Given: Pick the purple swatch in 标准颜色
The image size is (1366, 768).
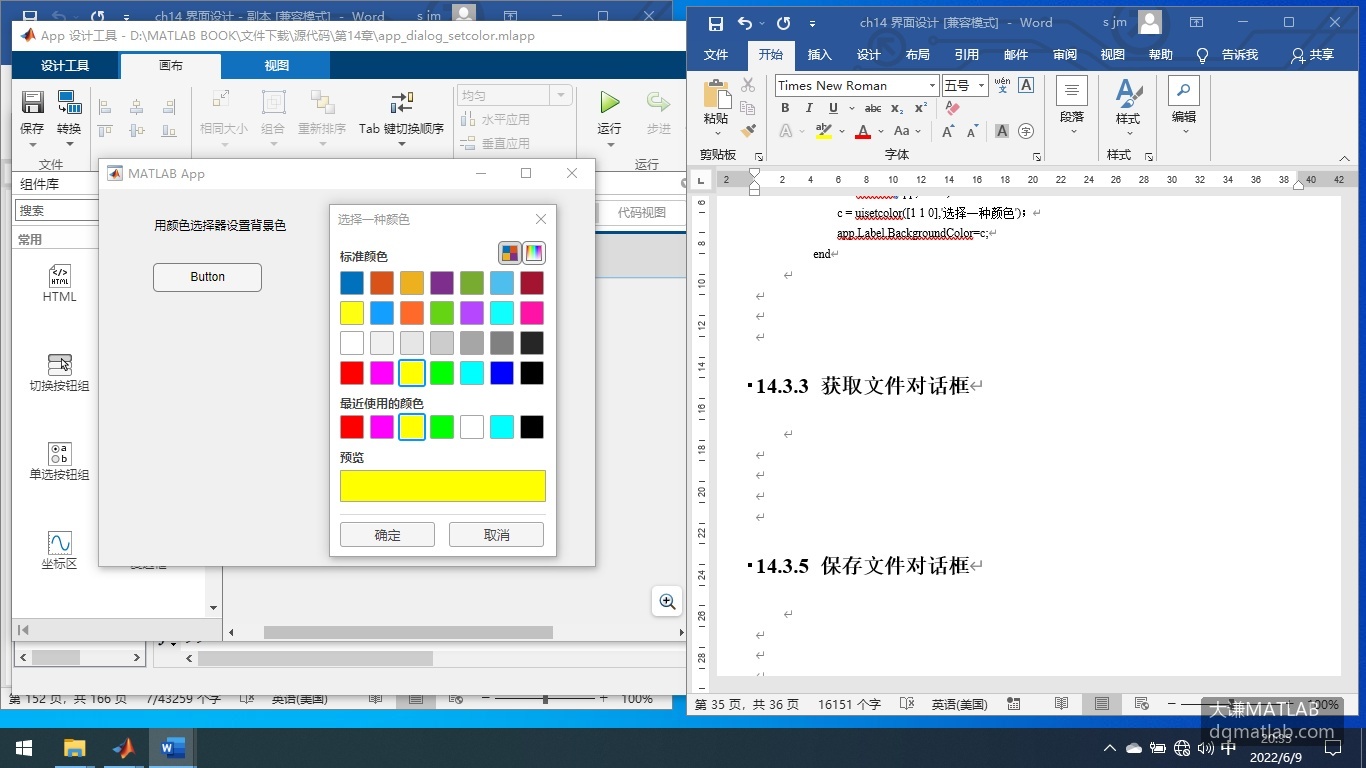Looking at the screenshot, I should tap(442, 283).
